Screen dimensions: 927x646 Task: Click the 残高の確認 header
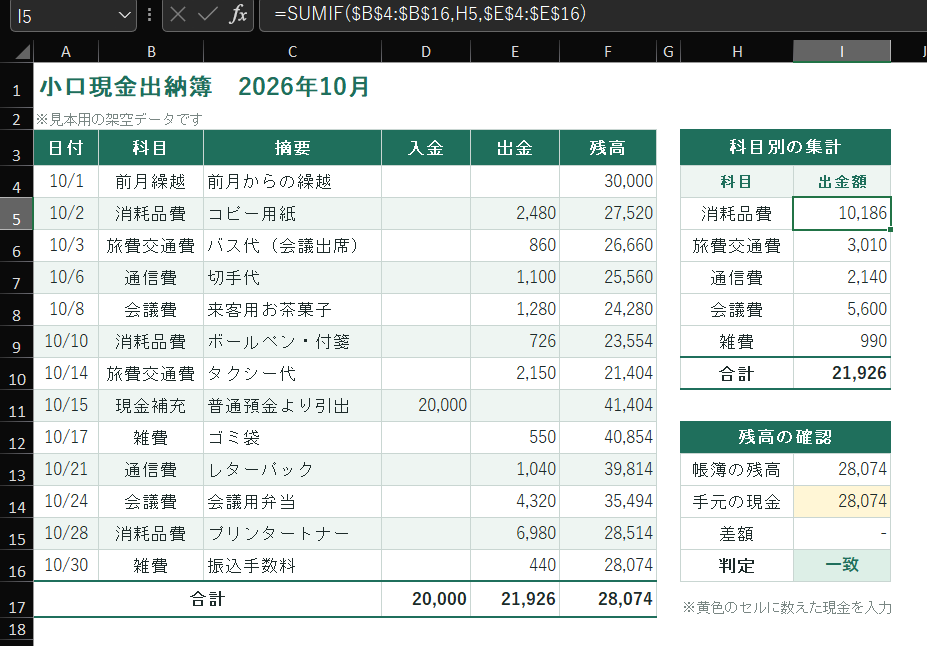click(785, 437)
